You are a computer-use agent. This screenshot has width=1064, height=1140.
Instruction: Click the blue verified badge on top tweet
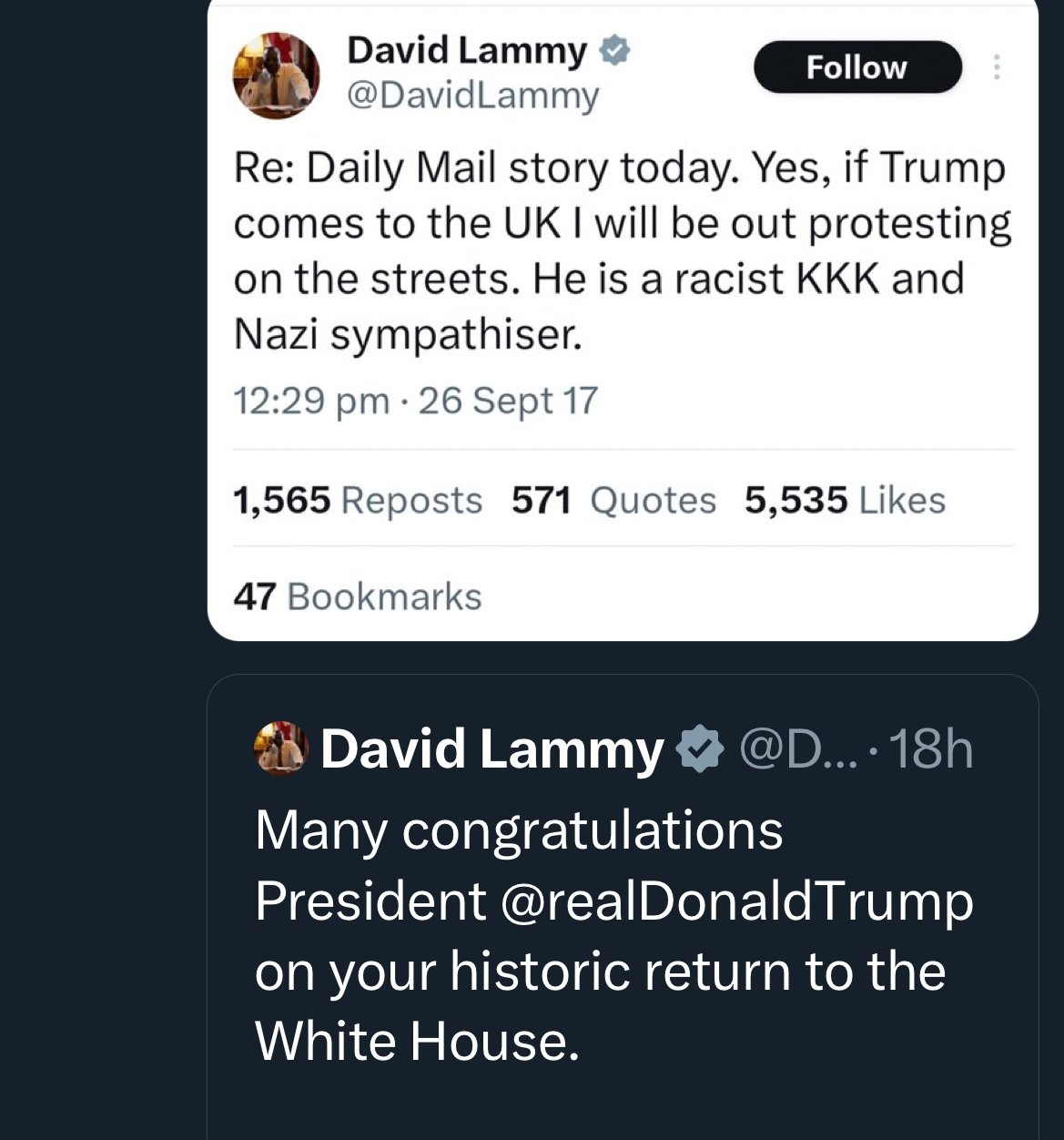coord(615,50)
